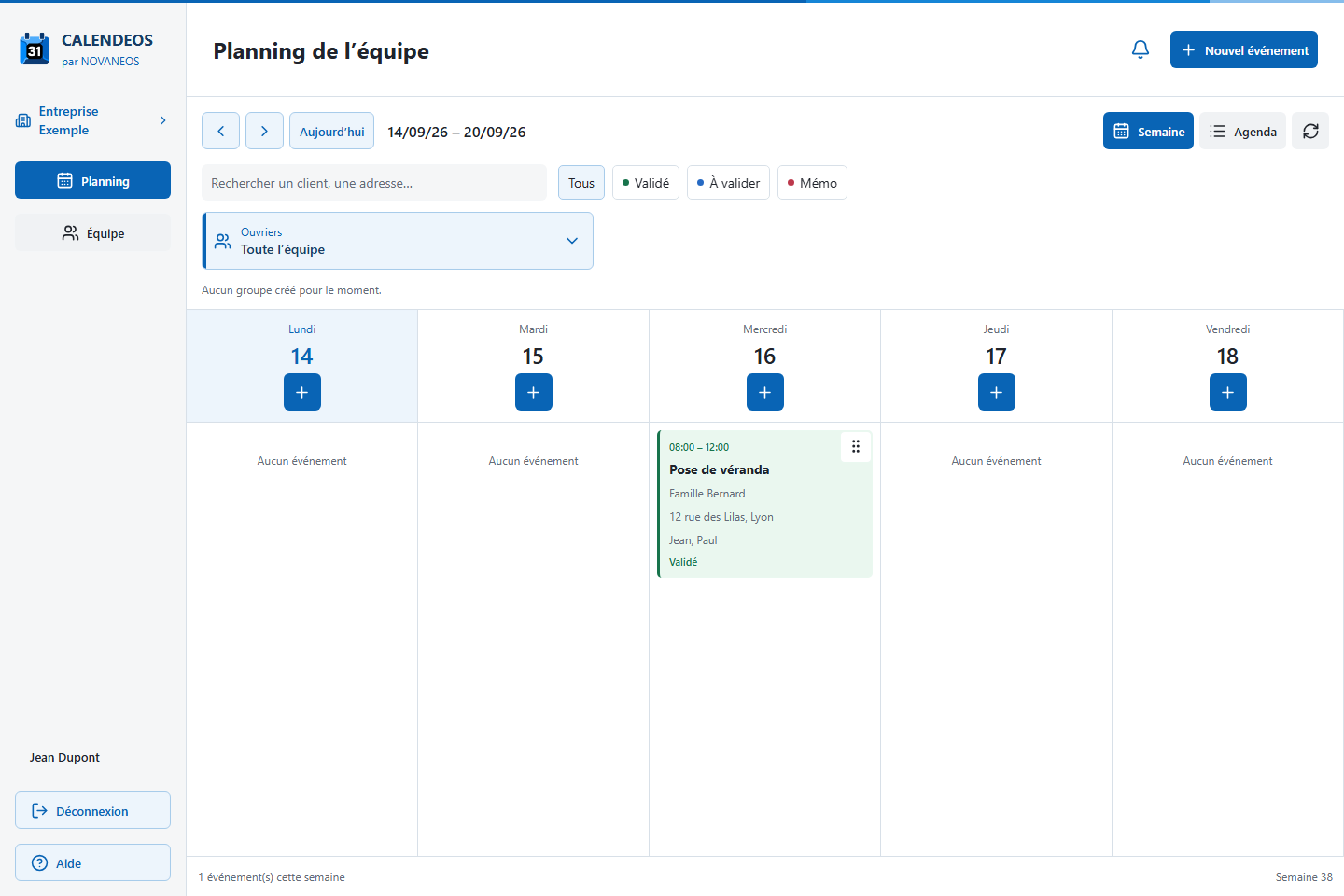
Task: Click the refresh planning icon
Action: 1310,132
